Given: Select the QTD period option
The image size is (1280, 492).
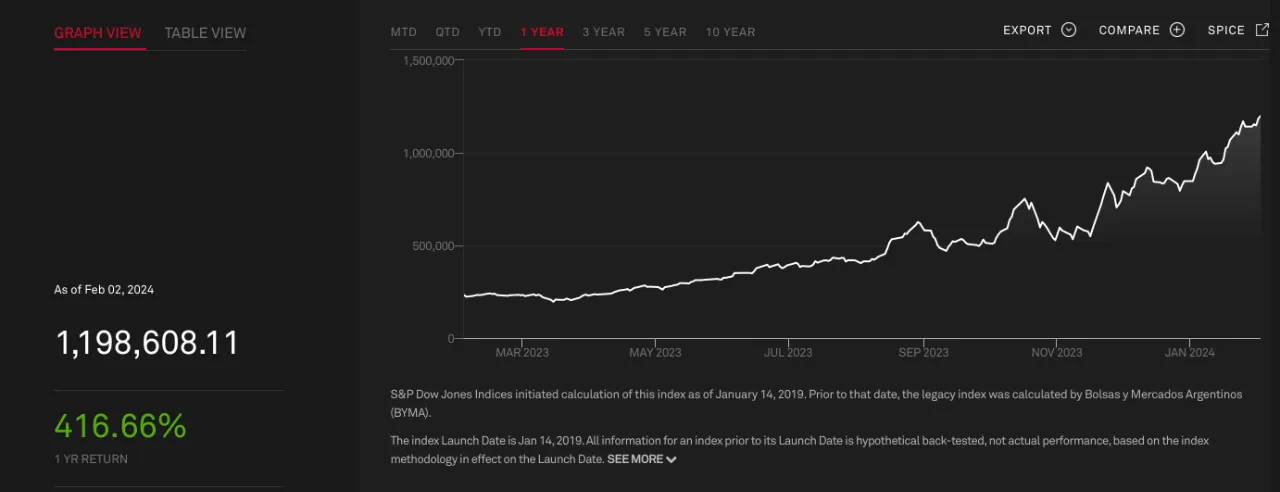Looking at the screenshot, I should tap(447, 32).
